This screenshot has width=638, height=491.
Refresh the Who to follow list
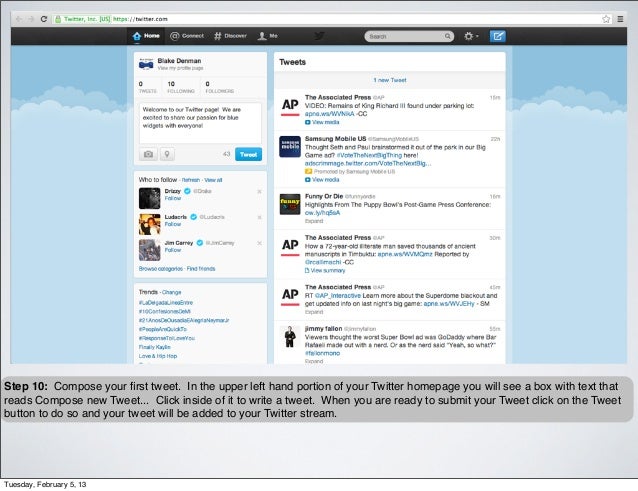tap(191, 180)
